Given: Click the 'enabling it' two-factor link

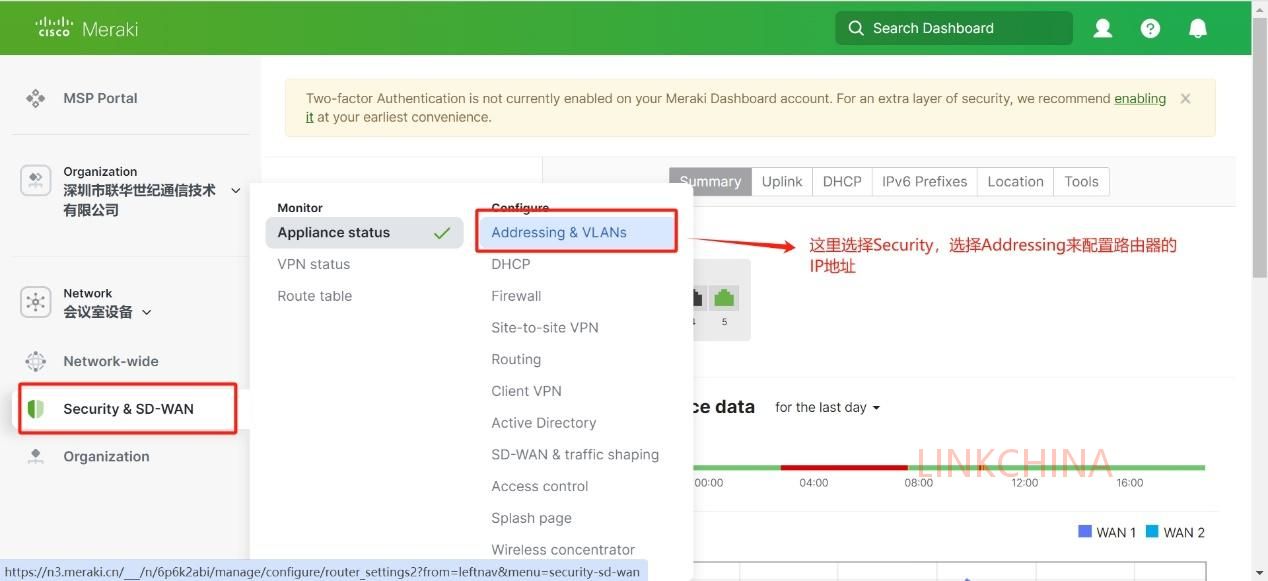Looking at the screenshot, I should pyautogui.click(x=1140, y=99).
